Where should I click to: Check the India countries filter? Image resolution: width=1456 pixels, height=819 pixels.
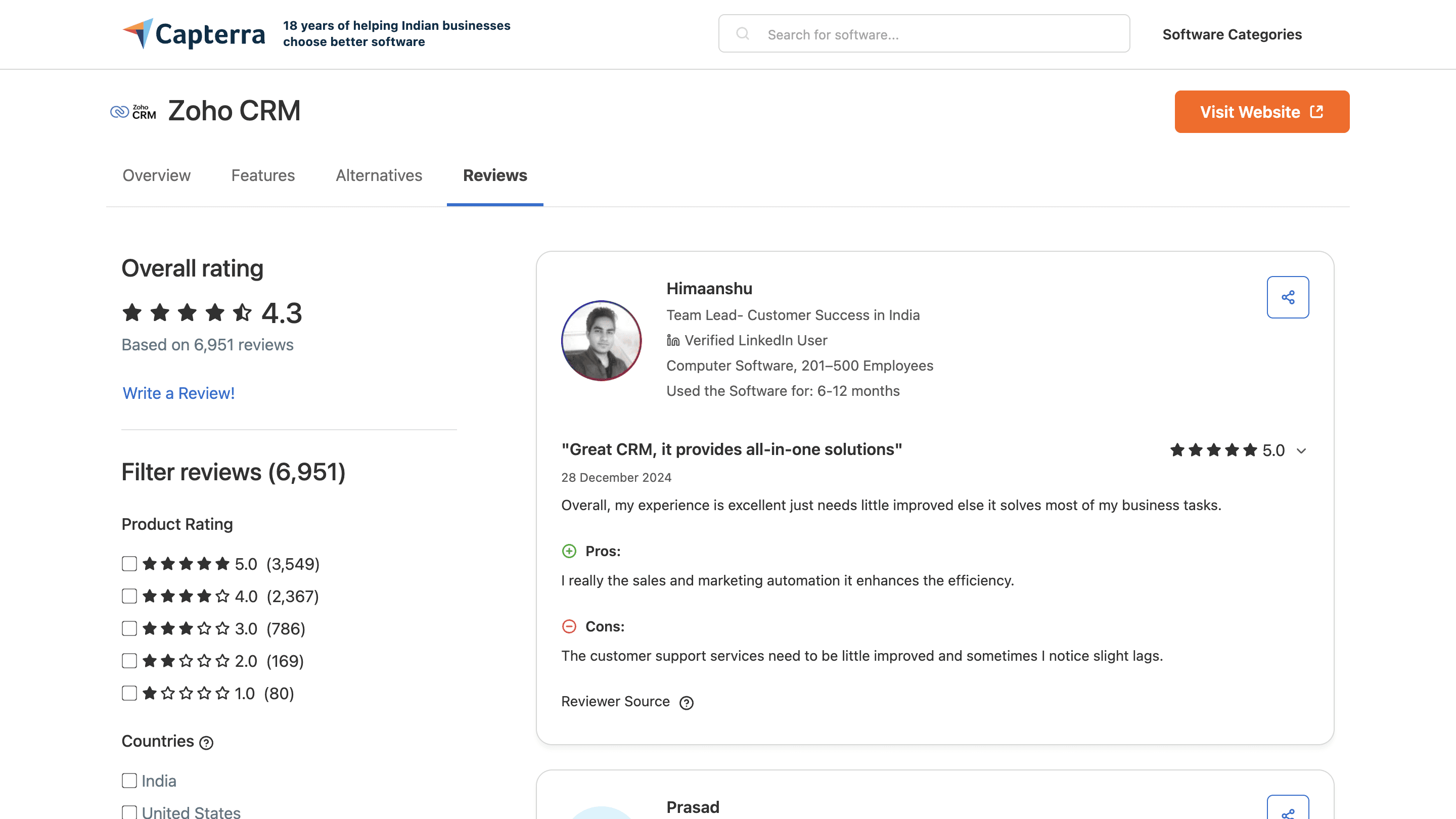(129, 781)
